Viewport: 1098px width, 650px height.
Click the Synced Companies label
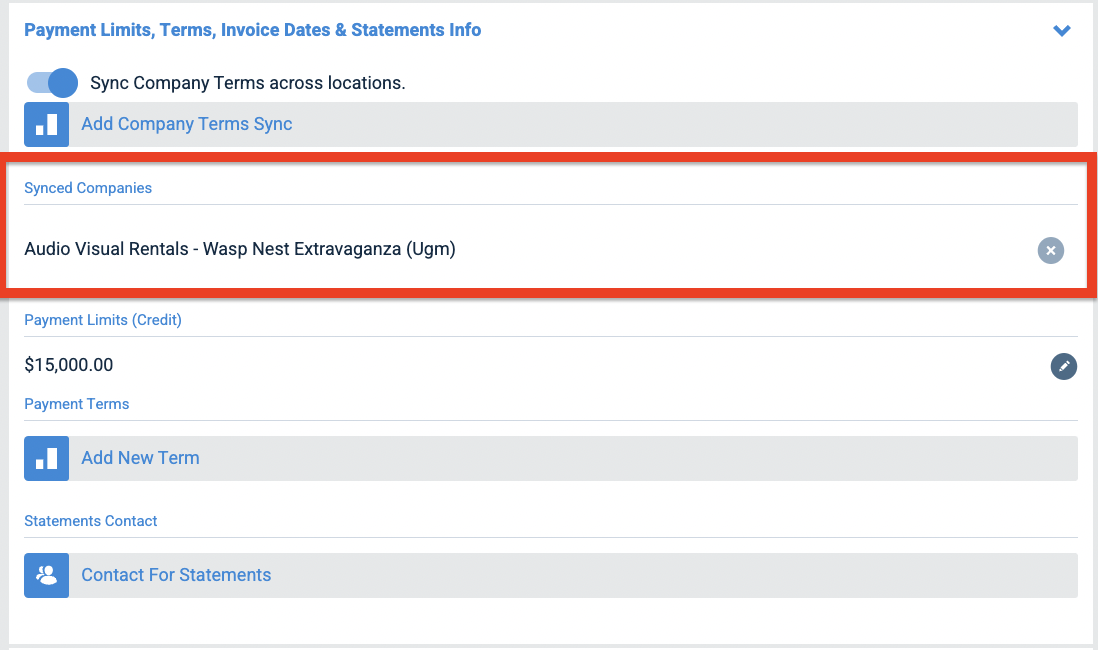(x=88, y=188)
